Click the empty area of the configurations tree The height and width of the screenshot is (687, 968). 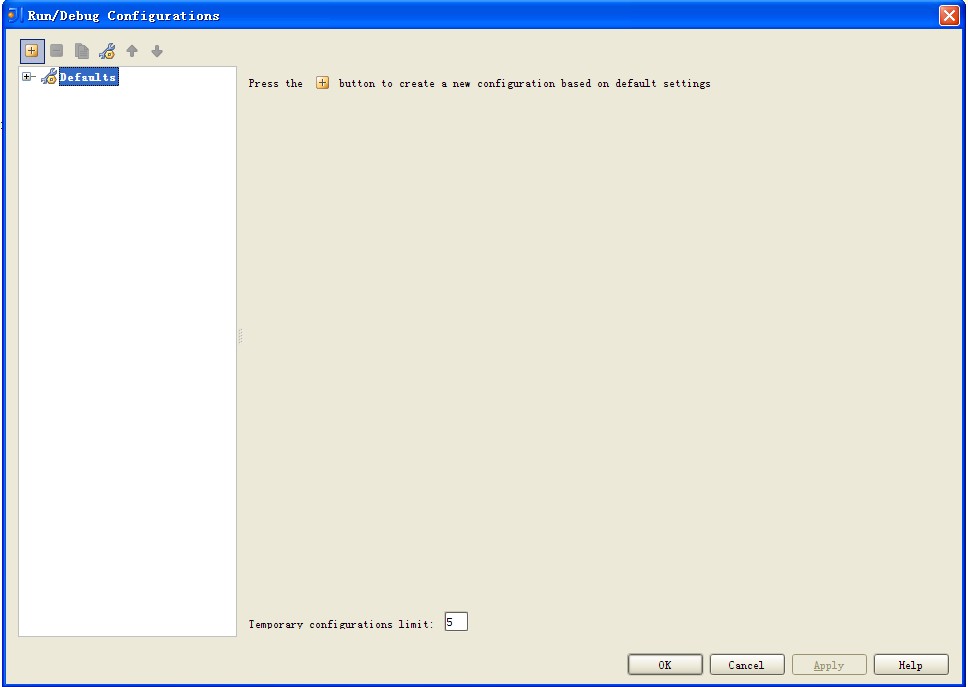tap(125, 350)
